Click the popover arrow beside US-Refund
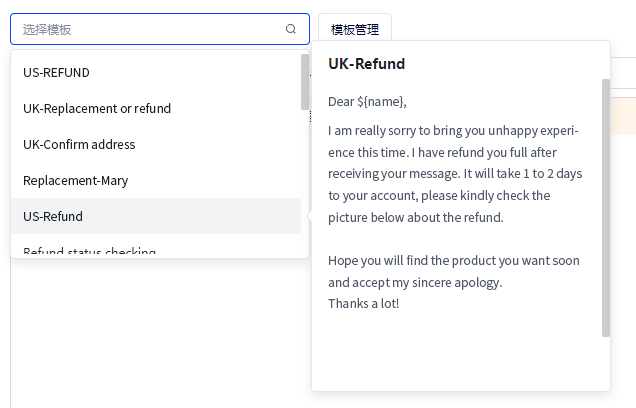This screenshot has height=408, width=636. (308, 216)
